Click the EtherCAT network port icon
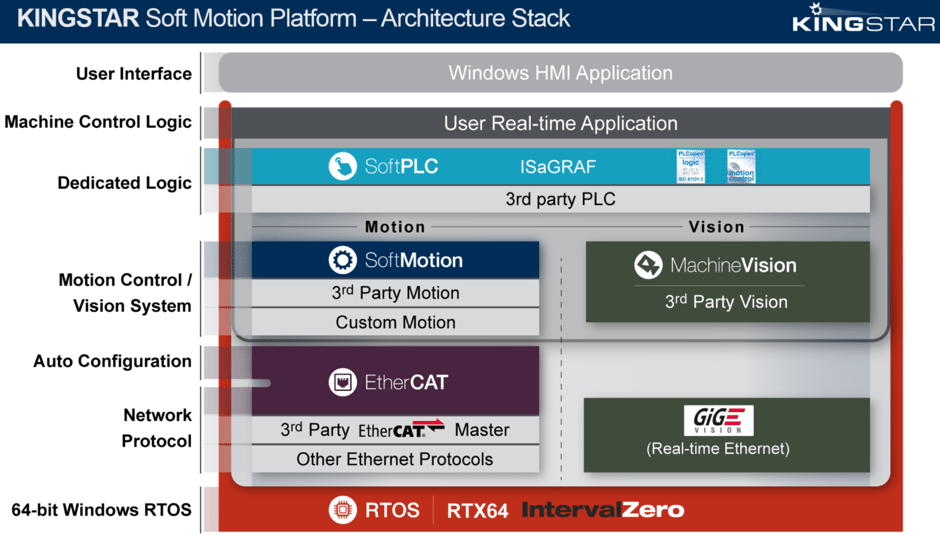 pyautogui.click(x=343, y=382)
